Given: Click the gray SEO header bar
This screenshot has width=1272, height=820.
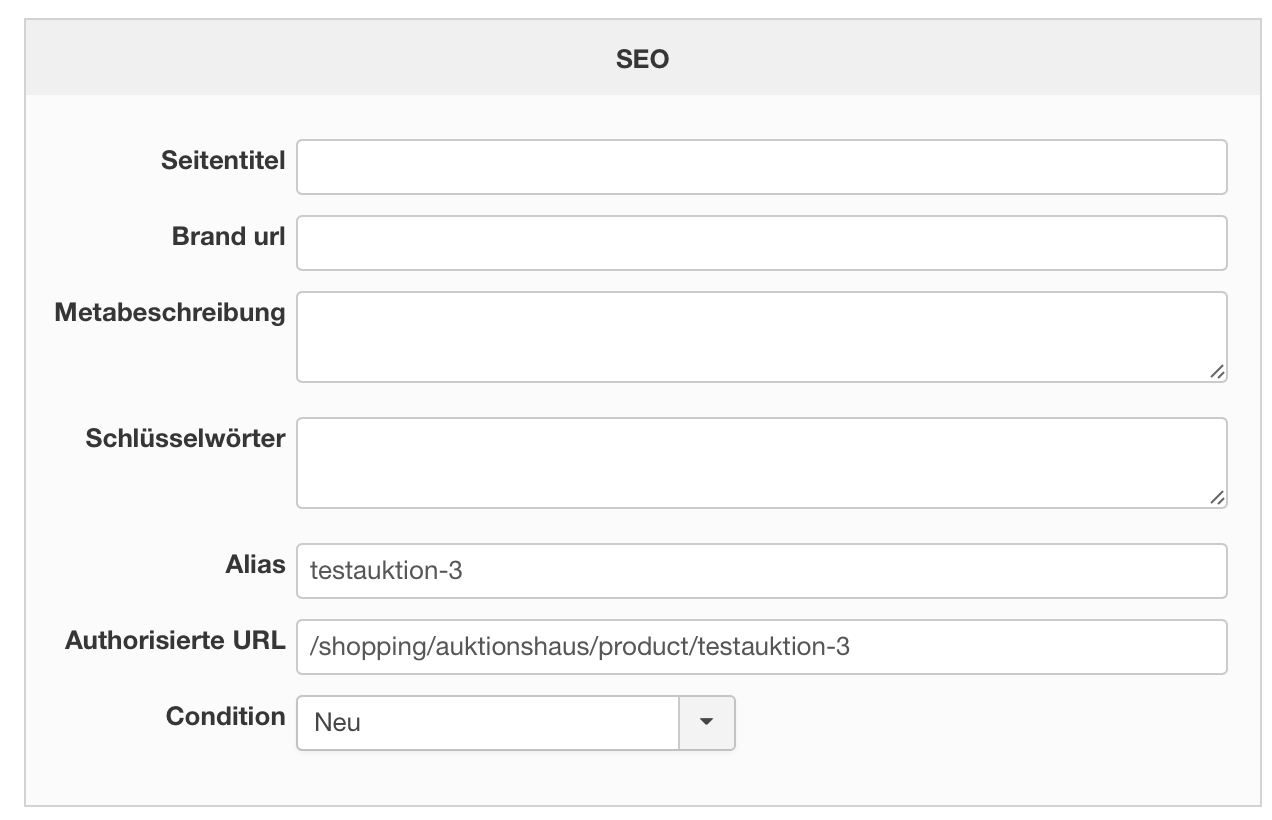Looking at the screenshot, I should coord(300,60).
